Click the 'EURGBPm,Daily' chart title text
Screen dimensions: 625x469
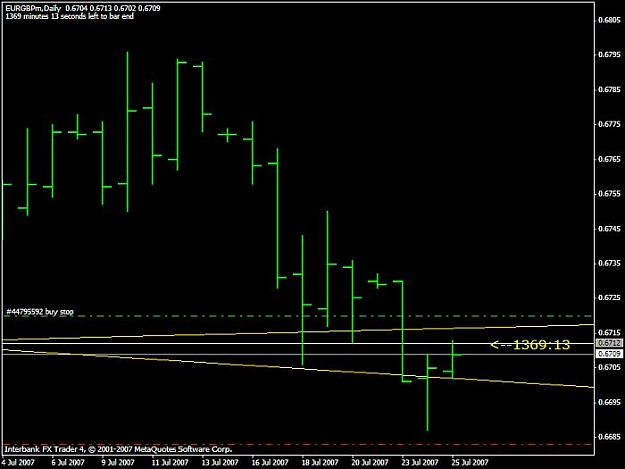click(33, 8)
